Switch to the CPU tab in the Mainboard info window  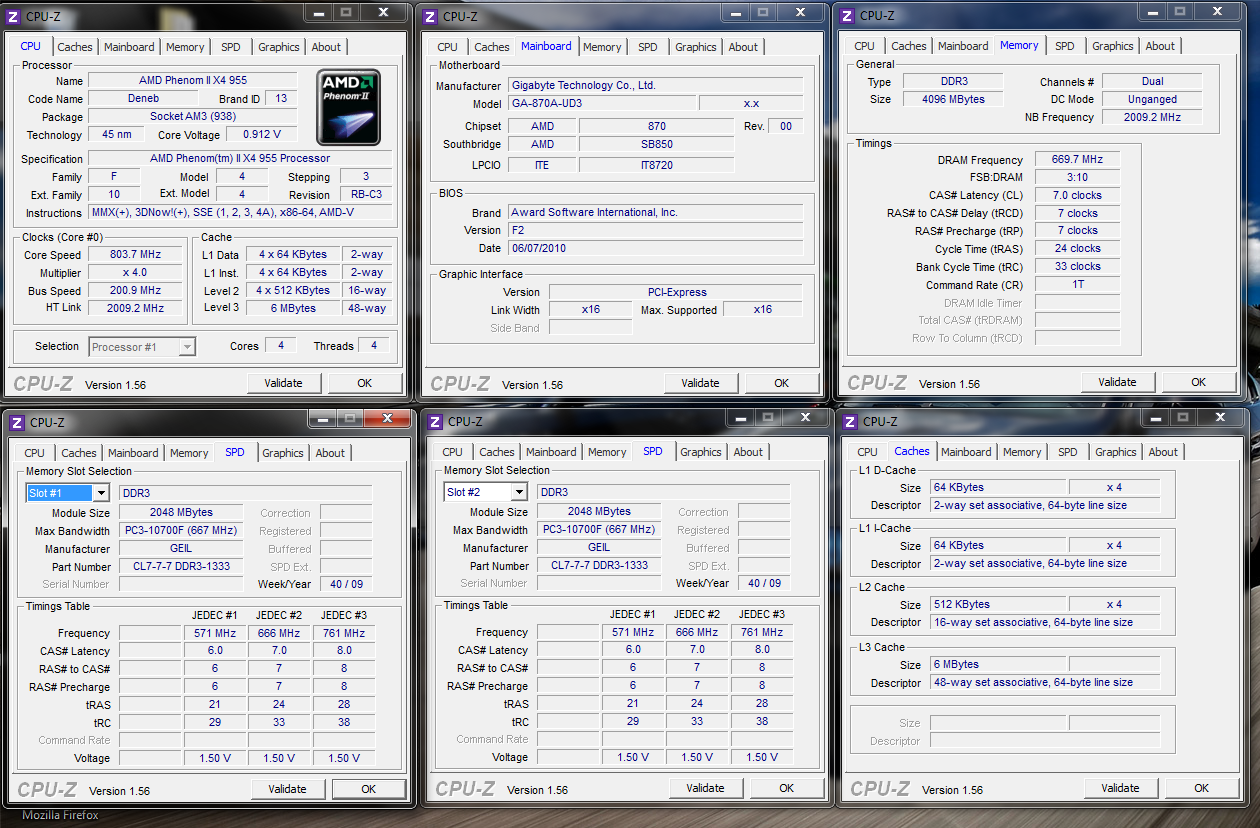tap(448, 47)
